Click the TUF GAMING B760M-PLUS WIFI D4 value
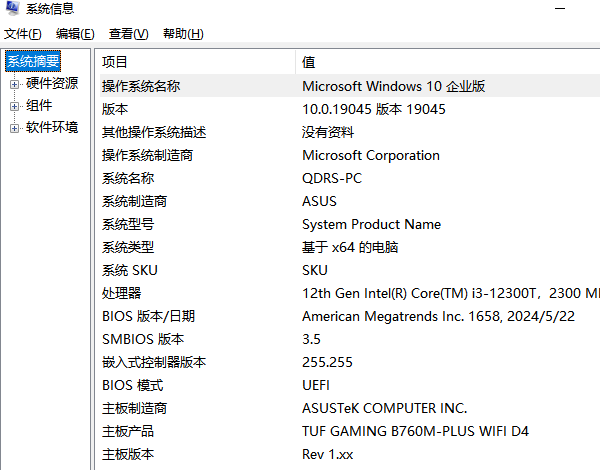Screen dimensions: 600x470 [x=415, y=431]
